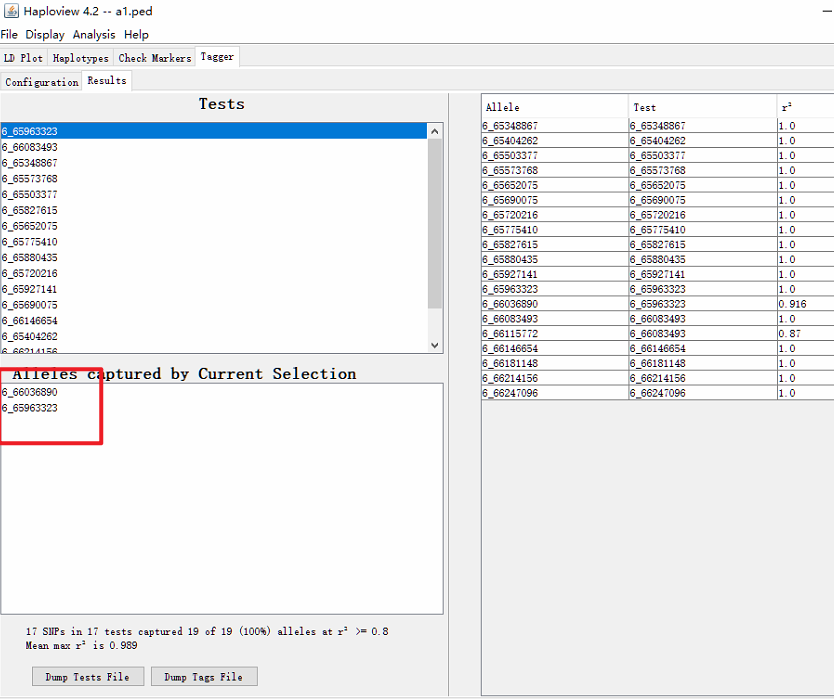This screenshot has height=700, width=834.
Task: Click the Tests list scroll down arrow
Action: (435, 345)
